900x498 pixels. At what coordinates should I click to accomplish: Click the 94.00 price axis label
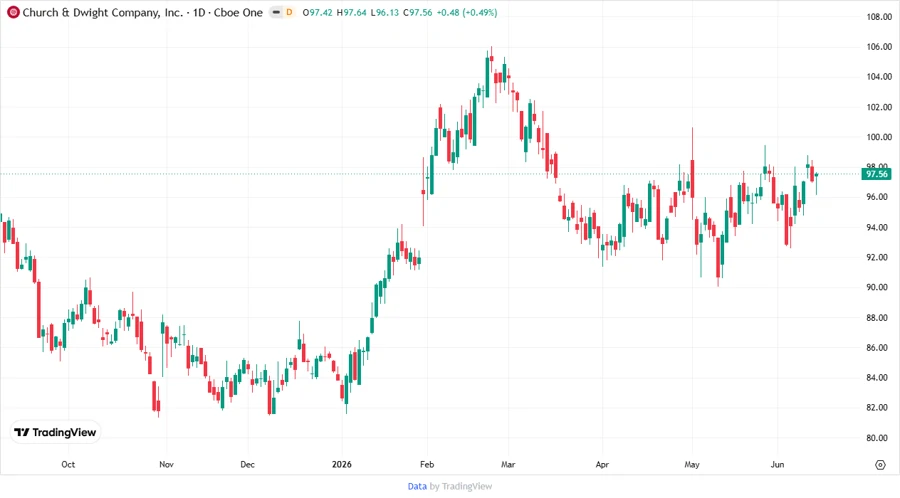click(x=879, y=227)
